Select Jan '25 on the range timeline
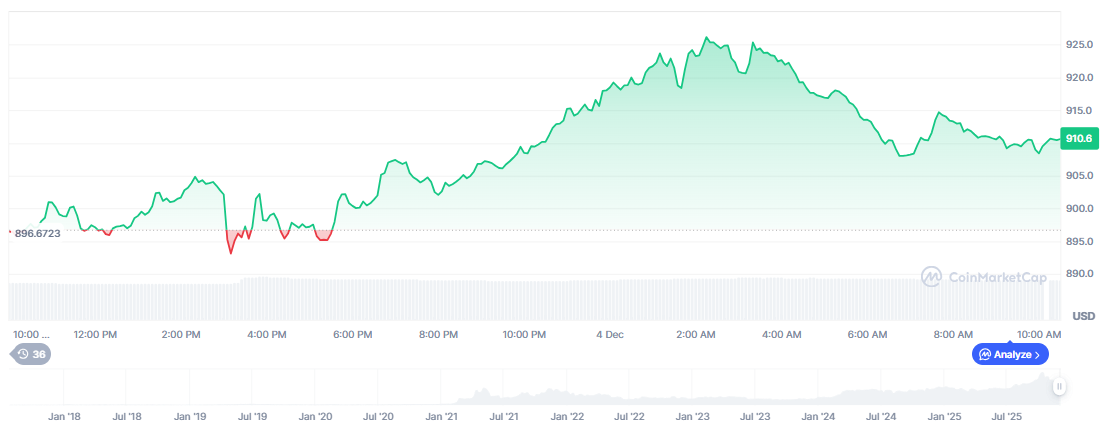Image resolution: width=1112 pixels, height=434 pixels. 945,417
